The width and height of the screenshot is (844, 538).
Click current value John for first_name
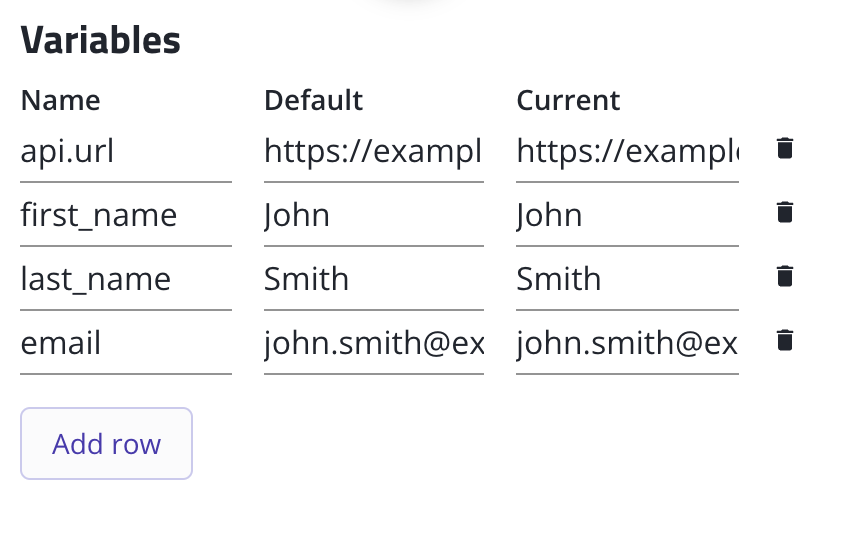627,215
